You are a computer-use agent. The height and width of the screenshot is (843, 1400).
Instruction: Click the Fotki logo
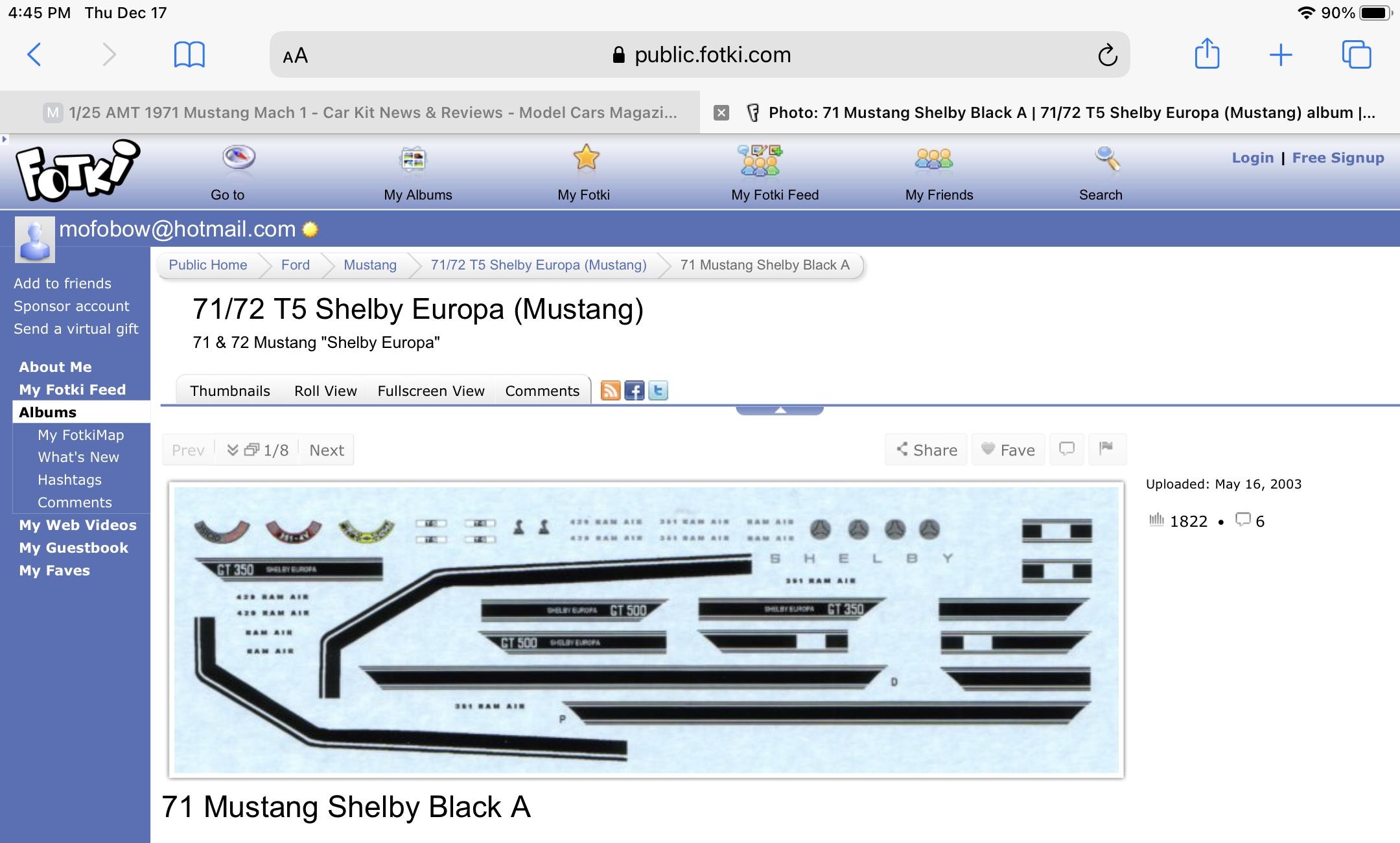click(x=76, y=170)
